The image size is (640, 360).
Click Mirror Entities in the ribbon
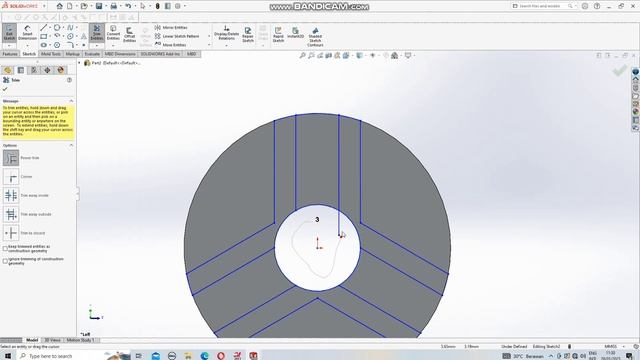[171, 27]
